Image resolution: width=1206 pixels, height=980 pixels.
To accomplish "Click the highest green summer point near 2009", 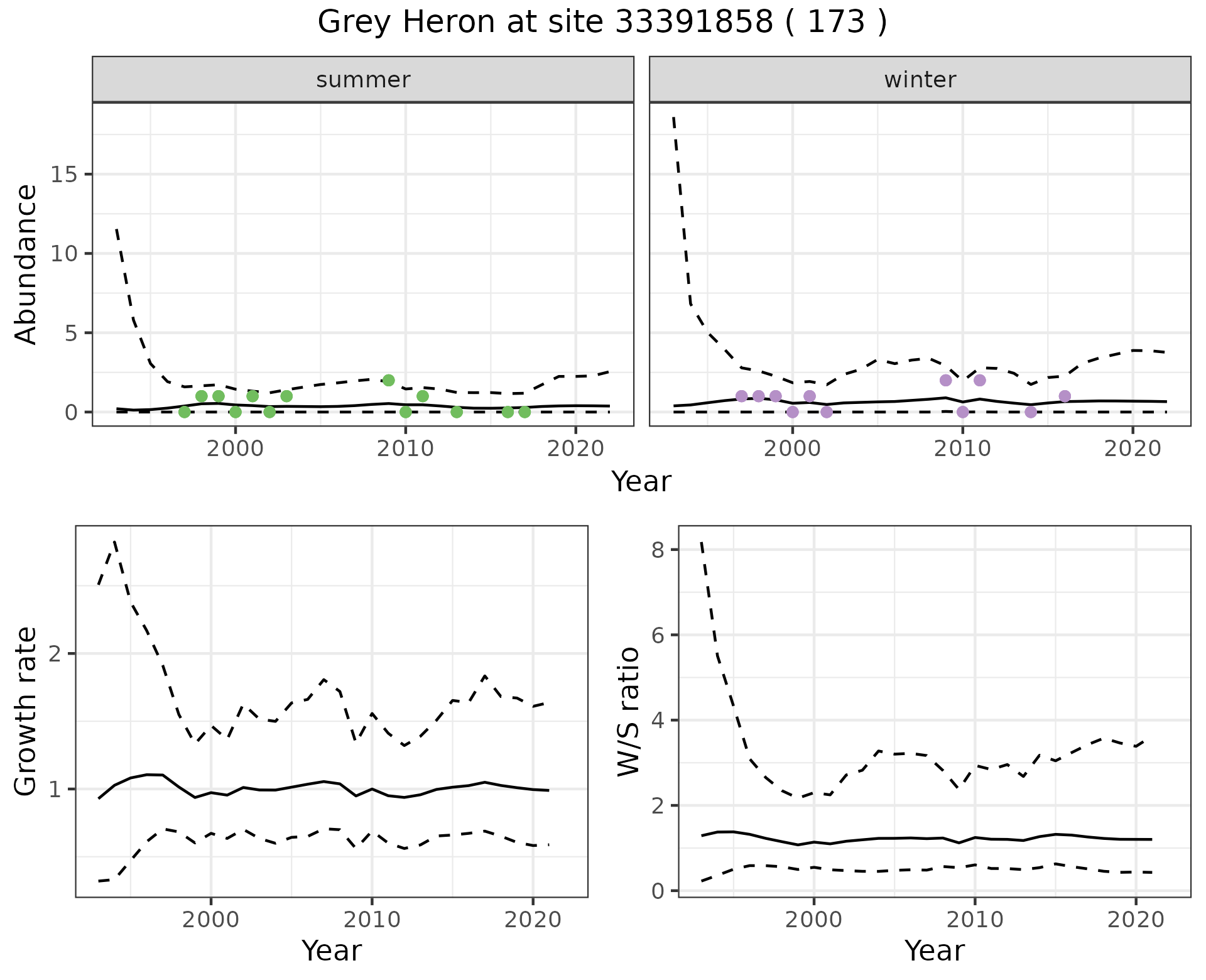I will pyautogui.click(x=388, y=380).
